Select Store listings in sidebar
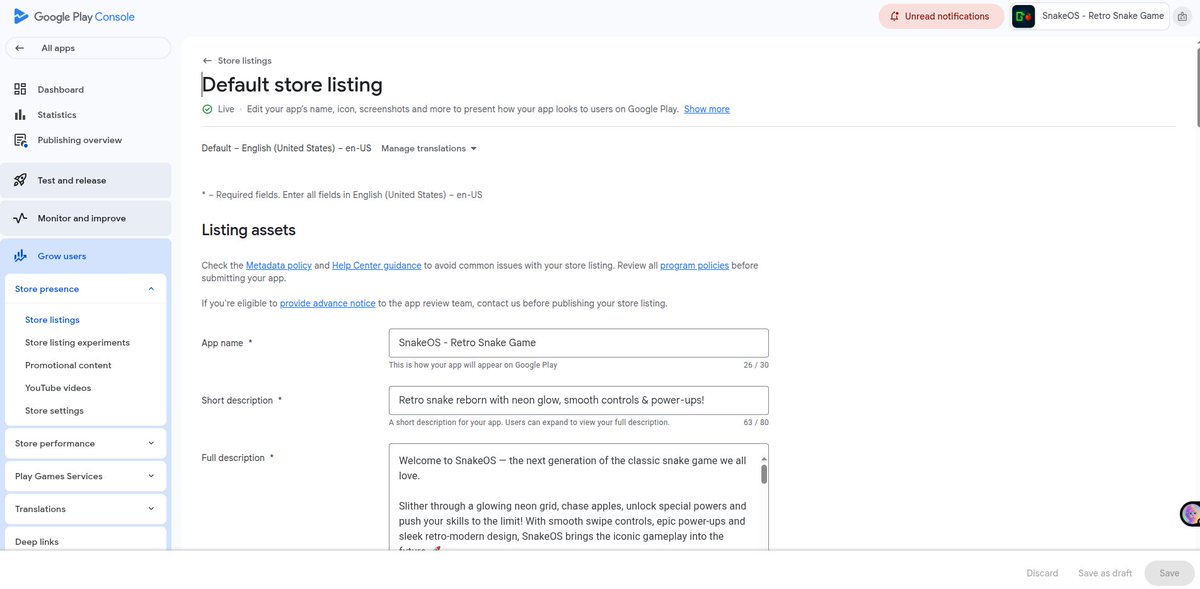The width and height of the screenshot is (1200, 589). (52, 320)
